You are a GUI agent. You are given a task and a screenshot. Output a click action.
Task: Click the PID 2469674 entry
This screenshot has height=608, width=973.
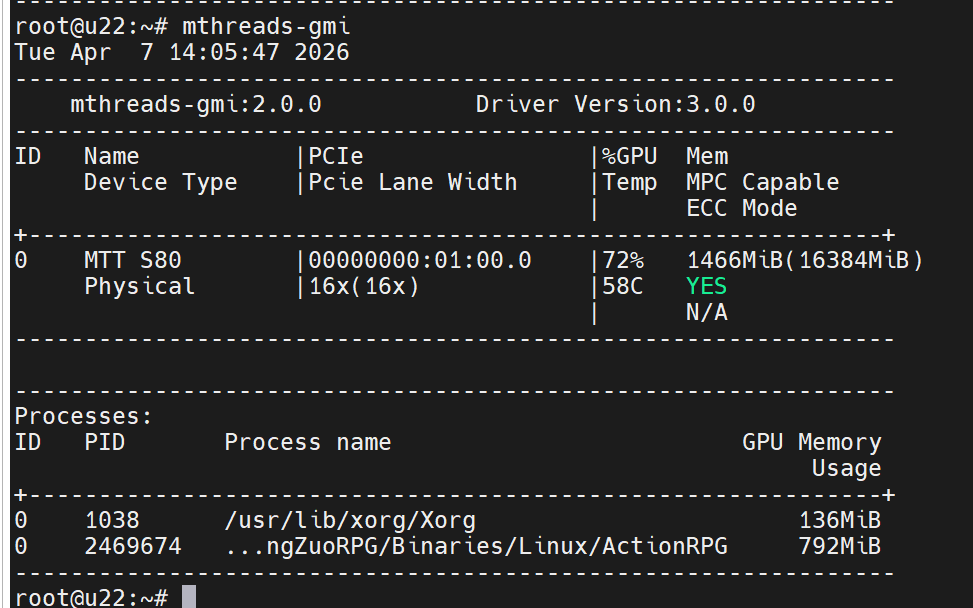(x=132, y=546)
